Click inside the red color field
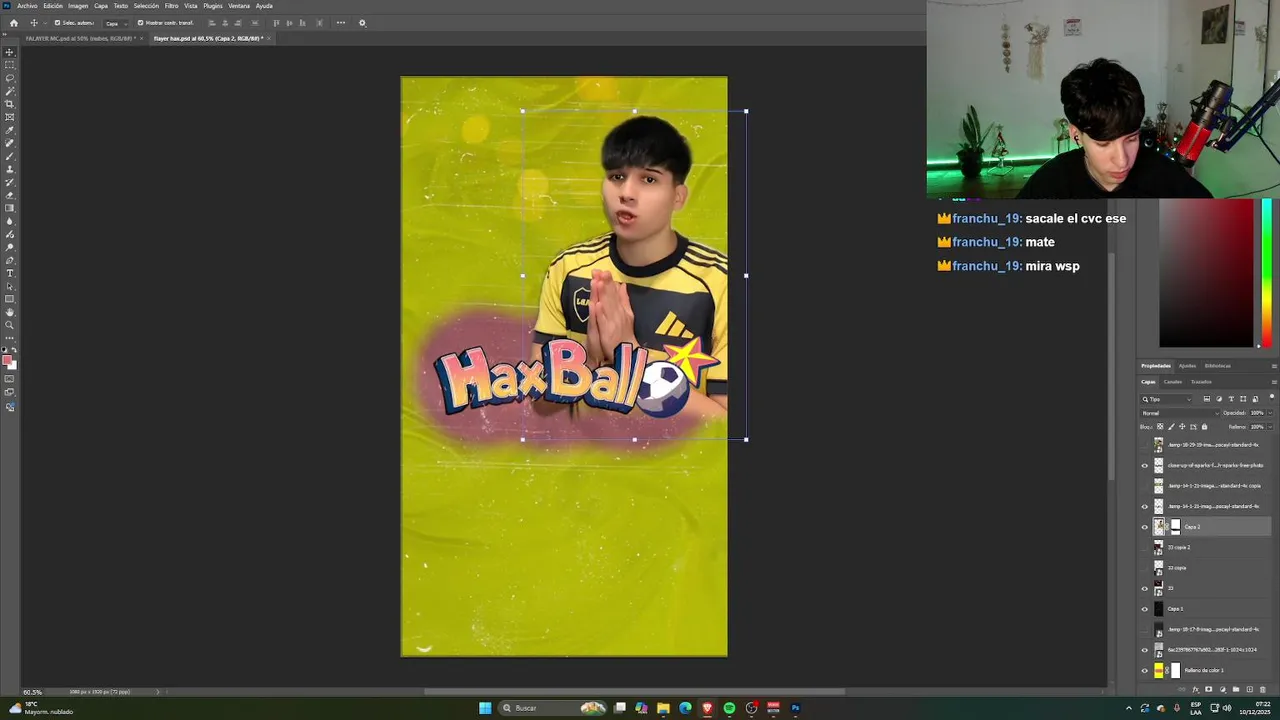Image resolution: width=1280 pixels, height=720 pixels. click(1206, 273)
